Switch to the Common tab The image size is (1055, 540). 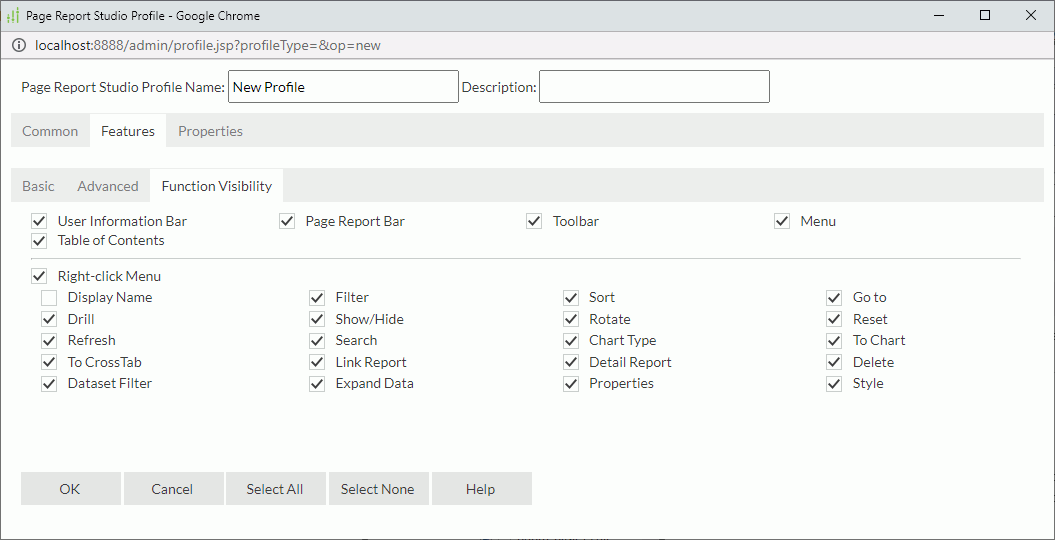pyautogui.click(x=50, y=131)
